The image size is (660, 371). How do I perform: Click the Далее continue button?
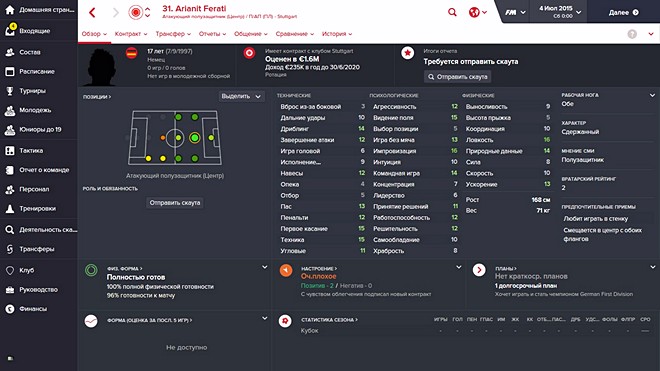623,12
